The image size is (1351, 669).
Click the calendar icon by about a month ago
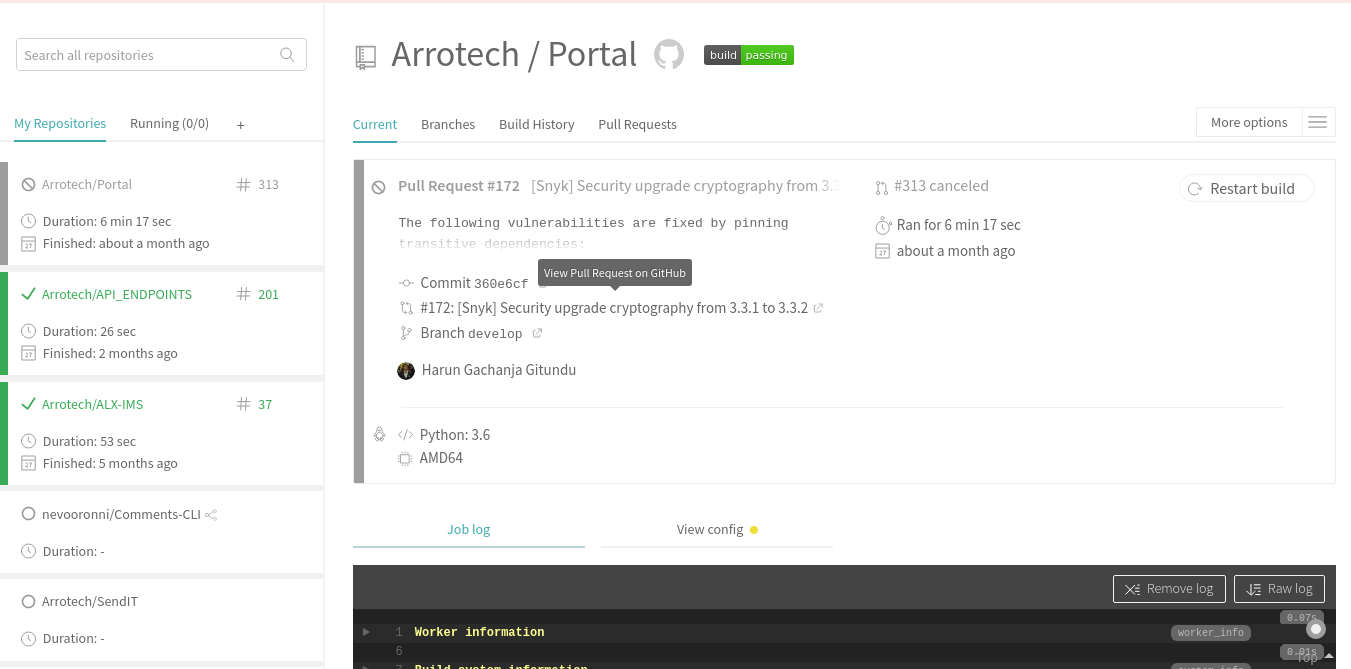(882, 251)
